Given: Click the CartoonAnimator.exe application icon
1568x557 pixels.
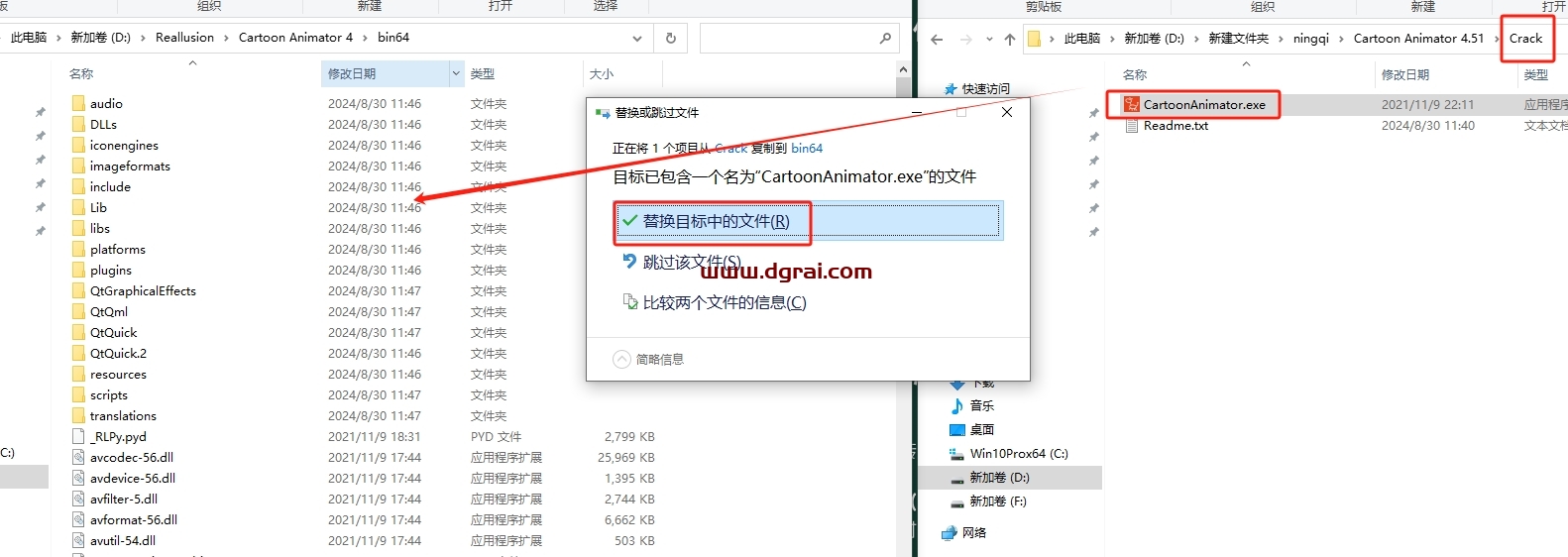Looking at the screenshot, I should (1132, 104).
